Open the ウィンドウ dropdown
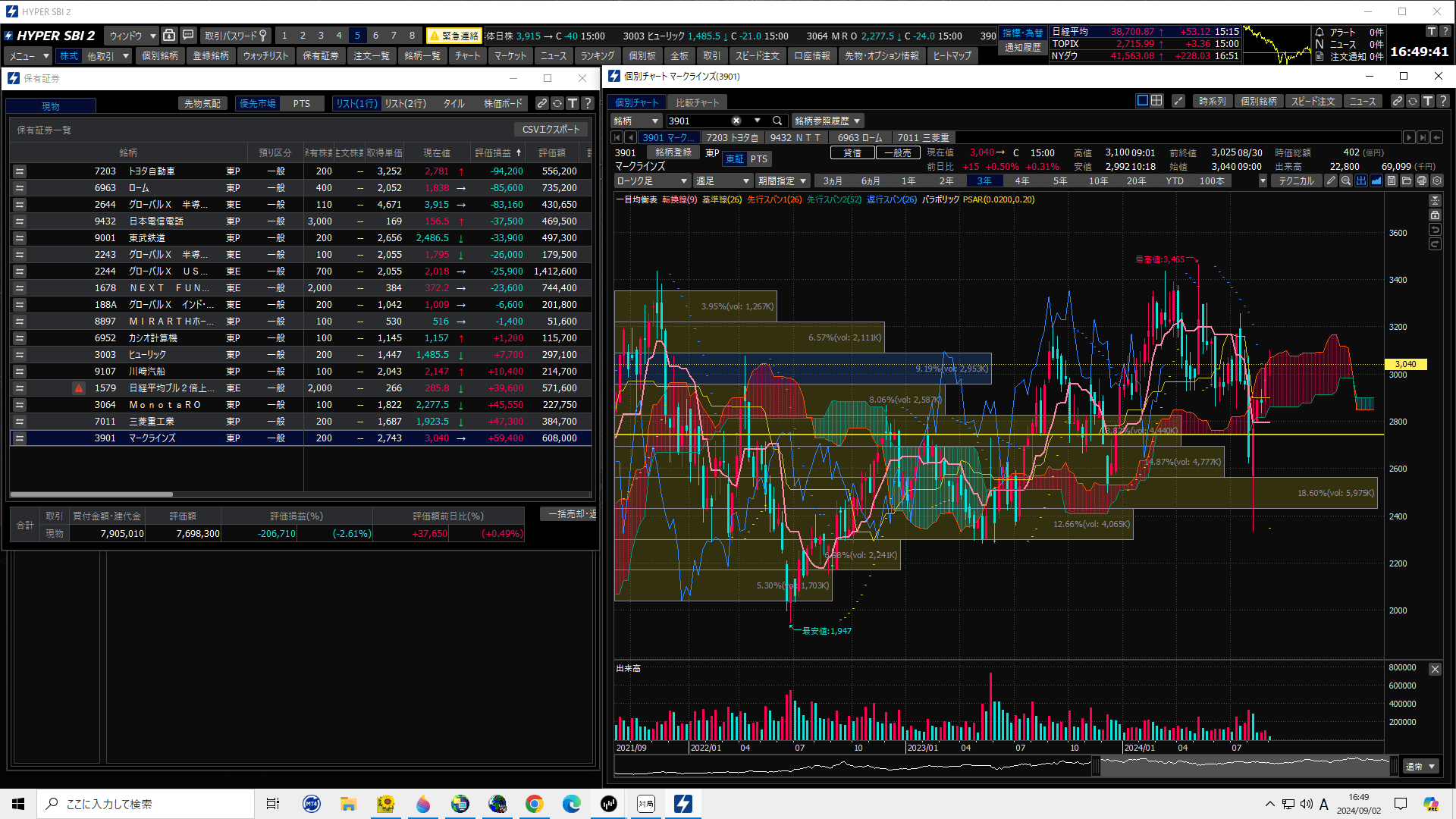The width and height of the screenshot is (1456, 819). [132, 36]
